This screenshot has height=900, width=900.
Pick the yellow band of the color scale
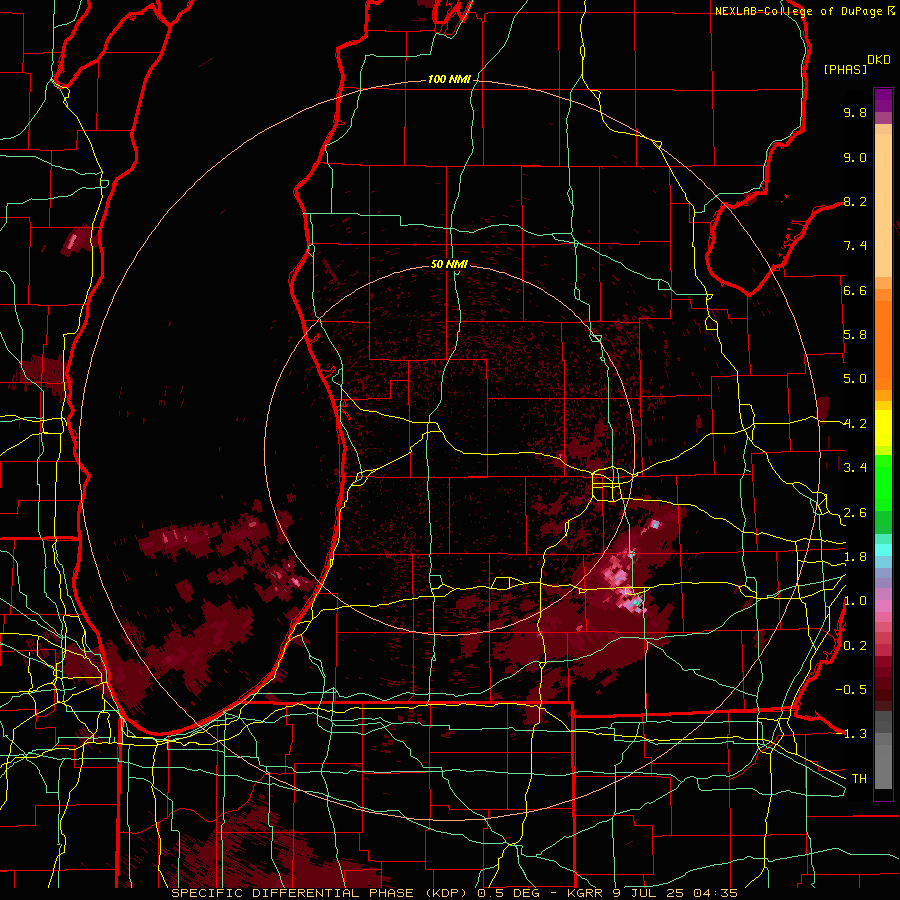tap(883, 428)
